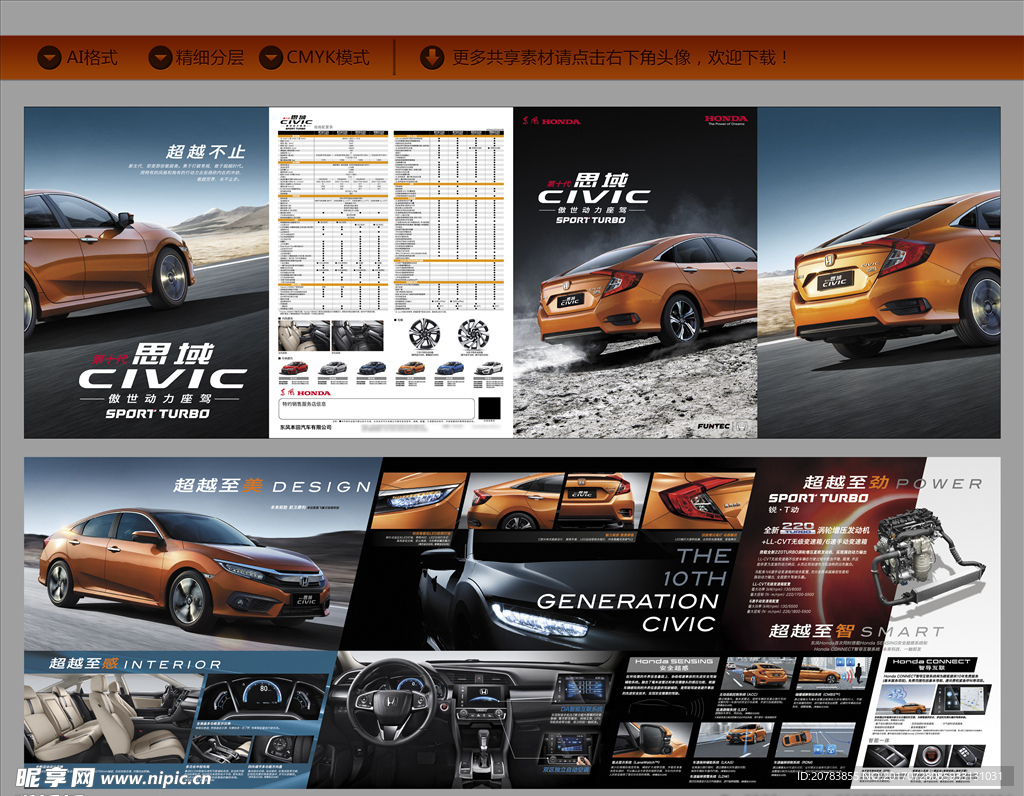Click the 东风本田汽车有限公司 text
Screen dimensions: 1024x796
[306, 428]
